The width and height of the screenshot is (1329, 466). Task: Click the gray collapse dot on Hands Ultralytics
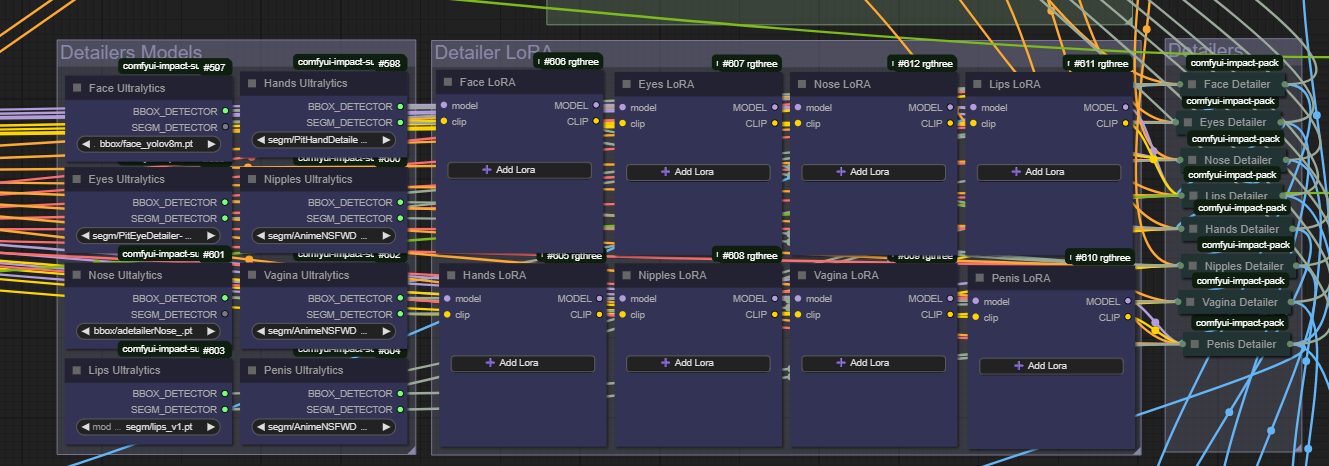tap(252, 83)
